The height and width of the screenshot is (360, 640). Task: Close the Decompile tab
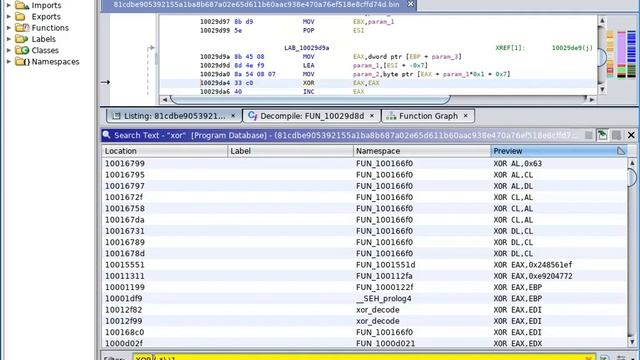pos(372,116)
